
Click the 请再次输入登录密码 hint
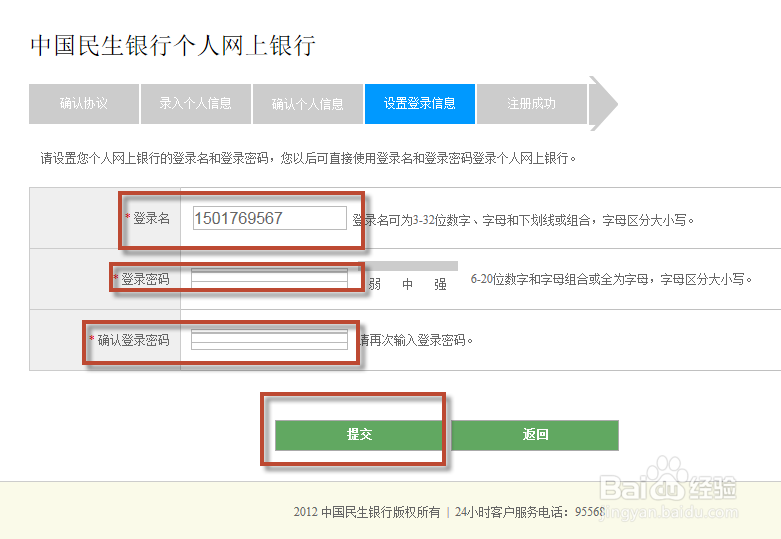click(x=416, y=340)
